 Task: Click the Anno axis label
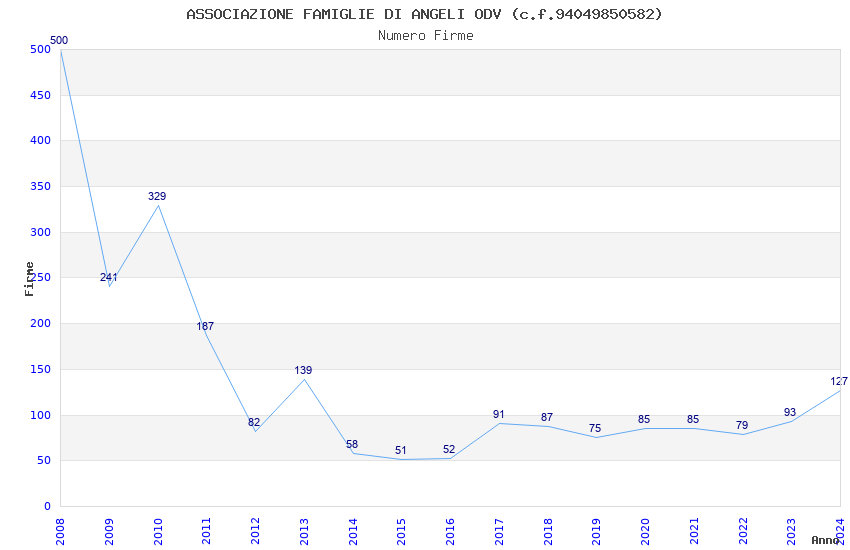pyautogui.click(x=825, y=540)
